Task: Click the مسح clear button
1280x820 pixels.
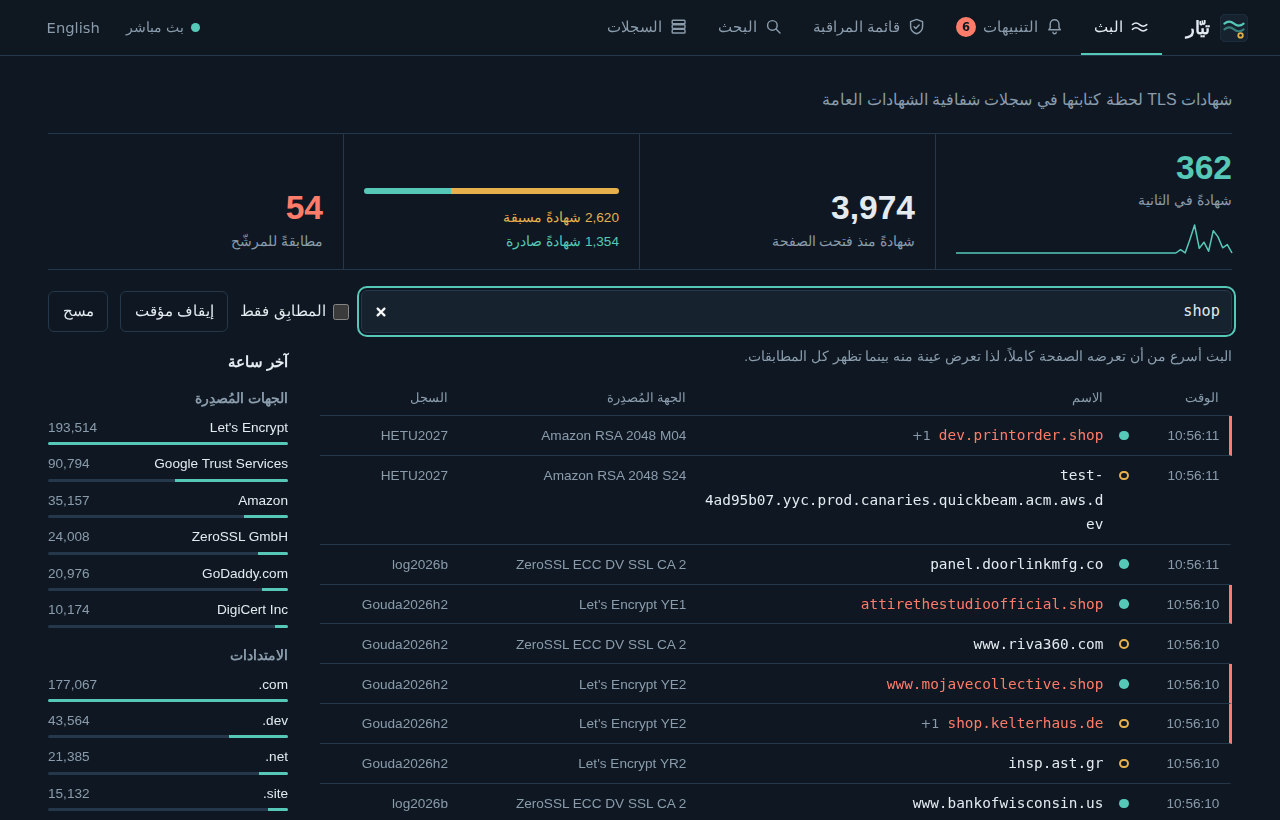Action: (78, 311)
